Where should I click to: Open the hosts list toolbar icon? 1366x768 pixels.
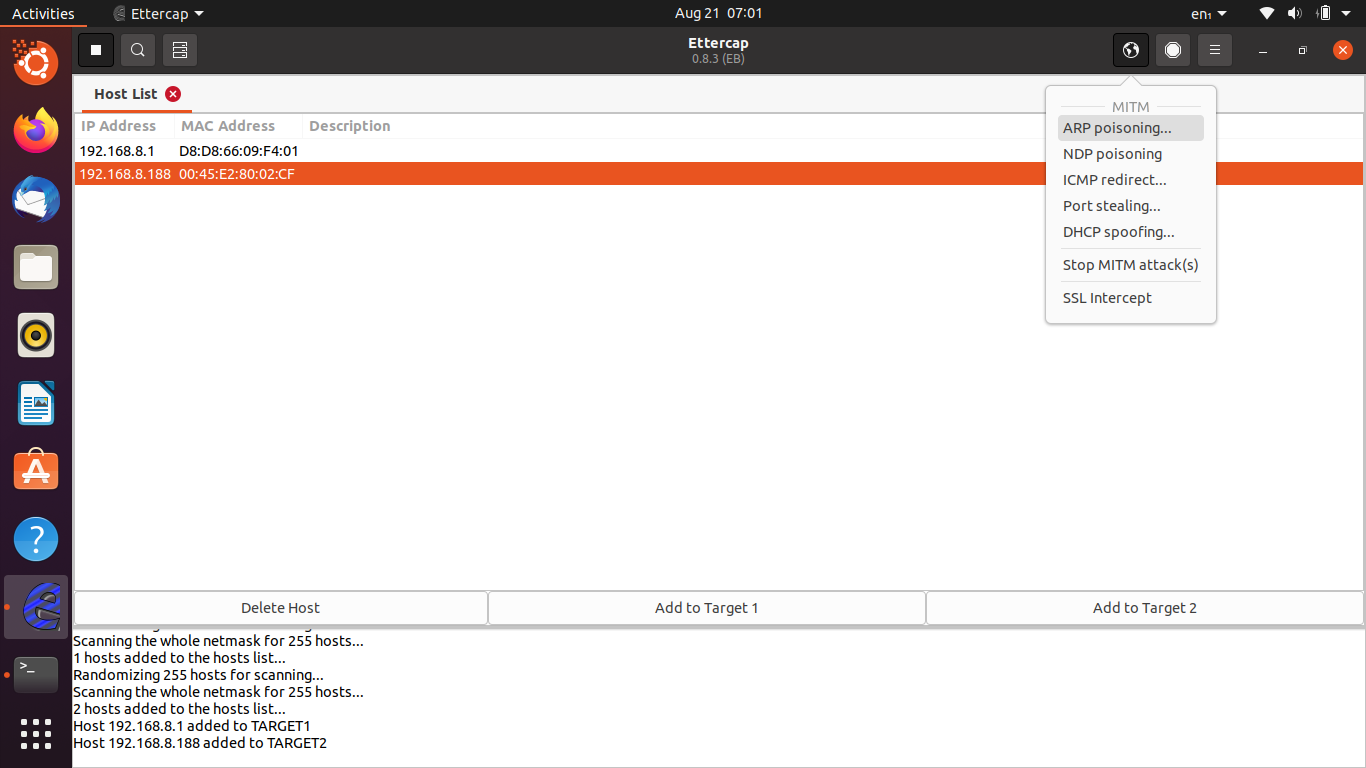click(x=180, y=50)
